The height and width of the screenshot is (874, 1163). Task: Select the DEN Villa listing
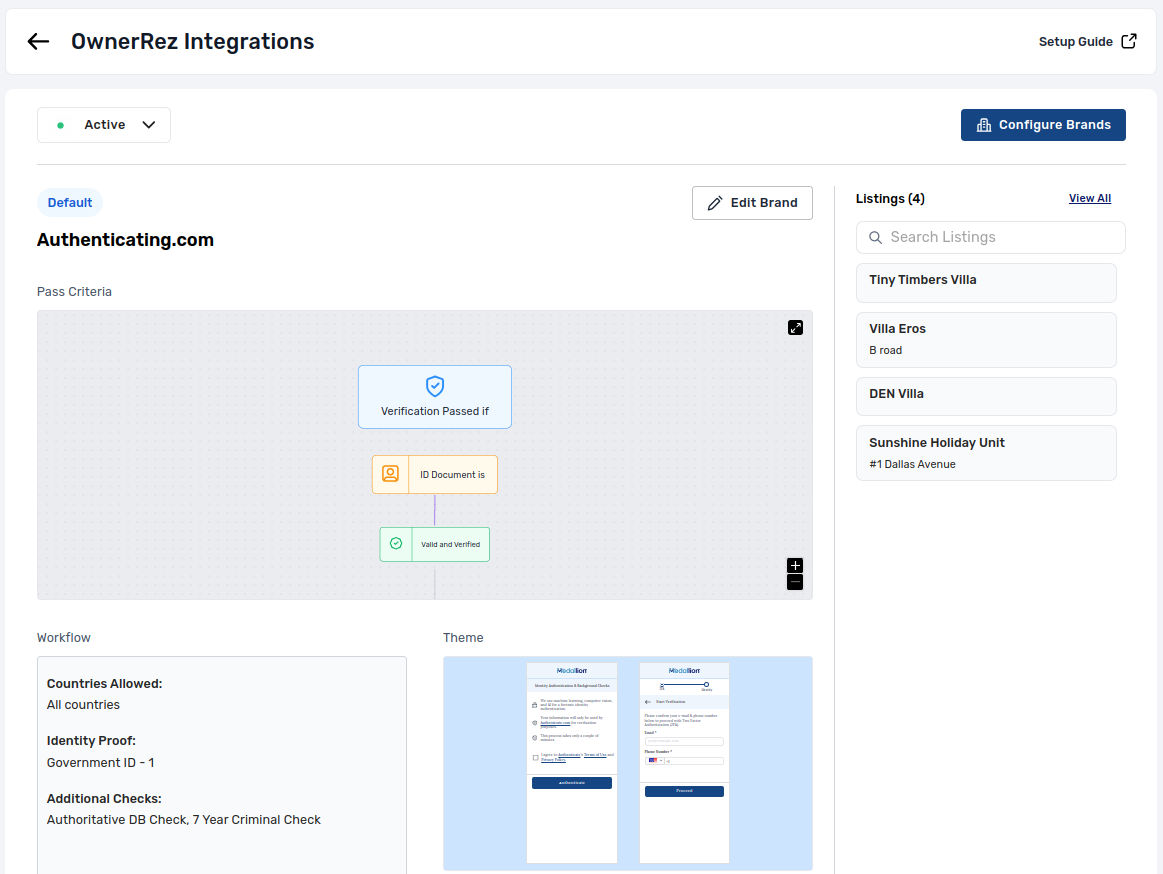click(985, 396)
